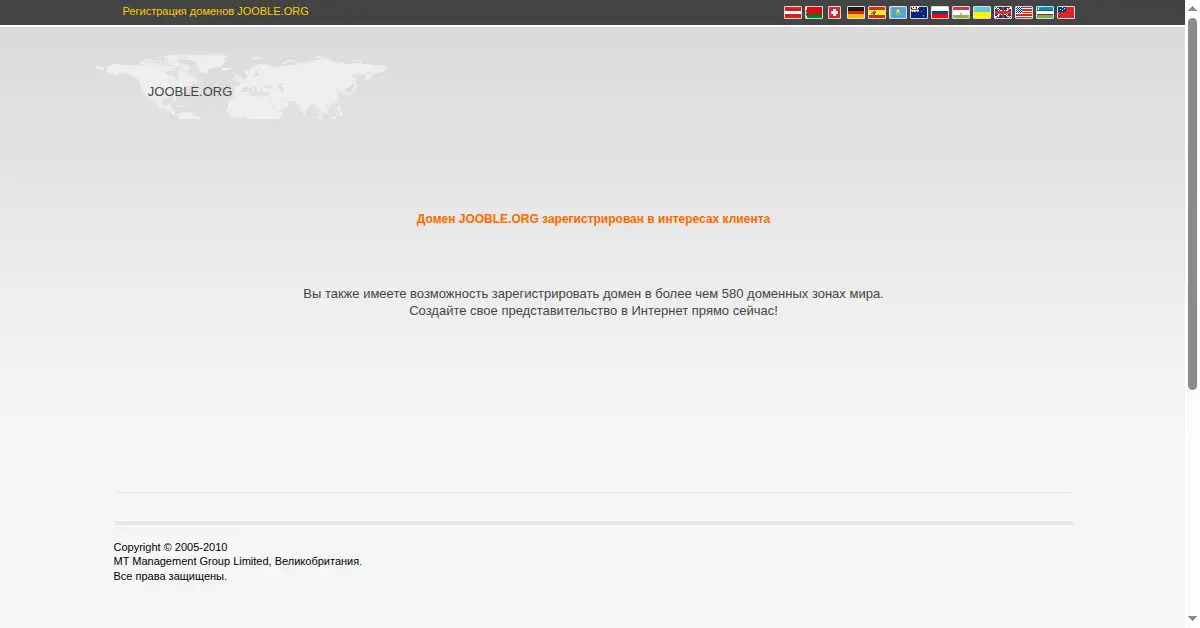1200x628 pixels.
Task: Click the 'Copyright © 2005-2010' text
Action: pos(170,547)
